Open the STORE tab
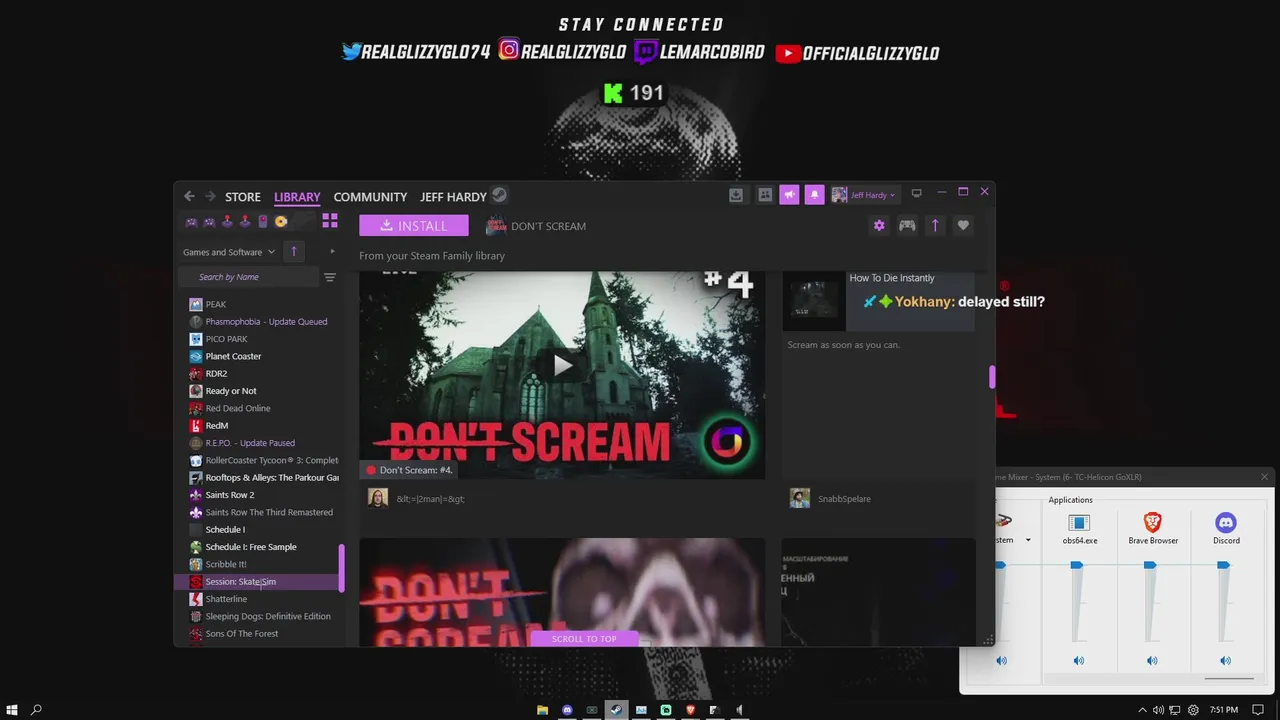 pyautogui.click(x=243, y=197)
